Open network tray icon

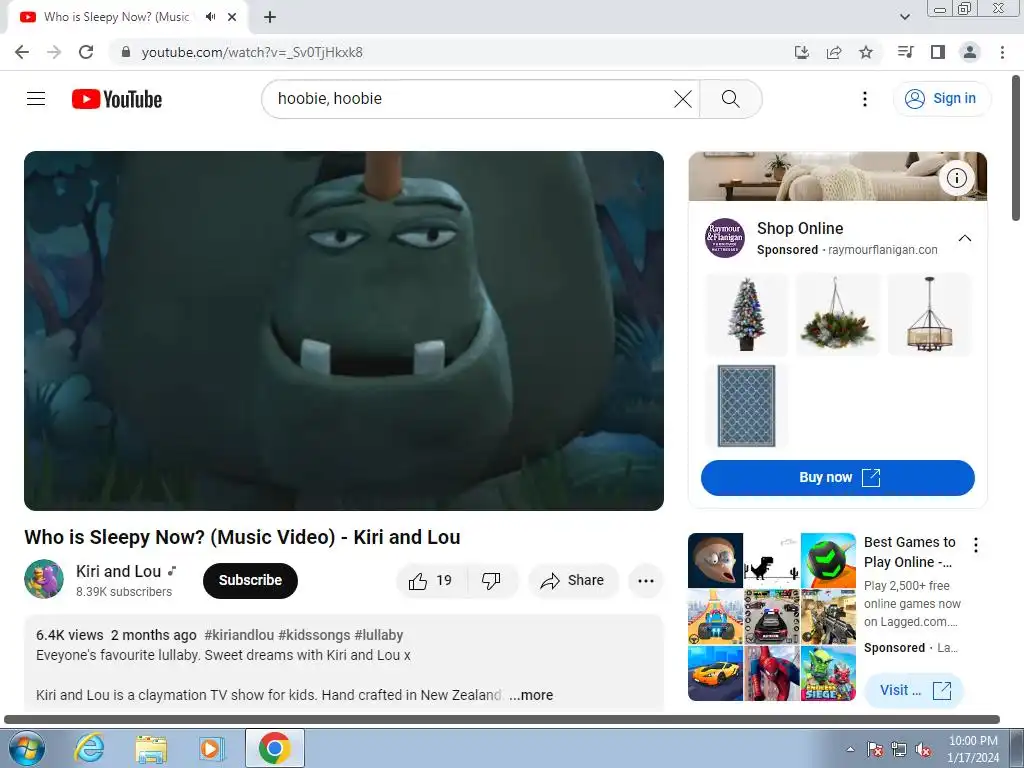899,749
